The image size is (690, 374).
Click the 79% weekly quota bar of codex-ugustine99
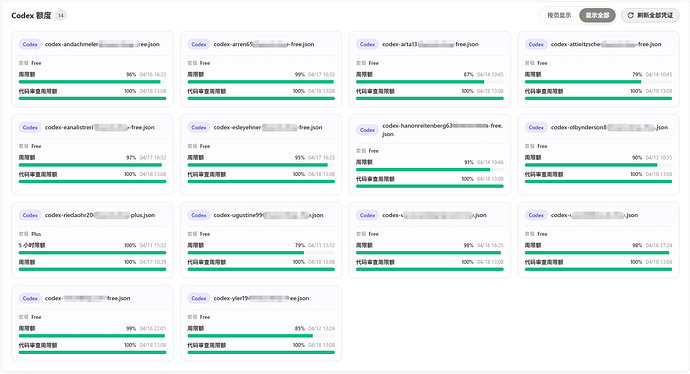(x=261, y=253)
